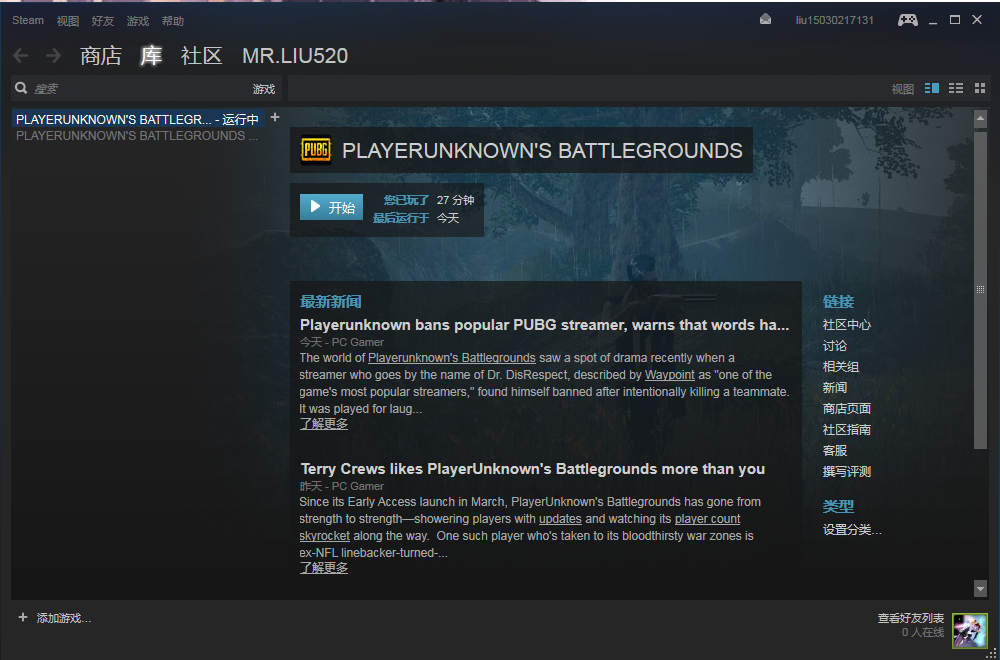This screenshot has height=660, width=1000.
Task: Select the running PLAYERUNKNOWN'S BATTLEGR... entry
Action: [139, 119]
